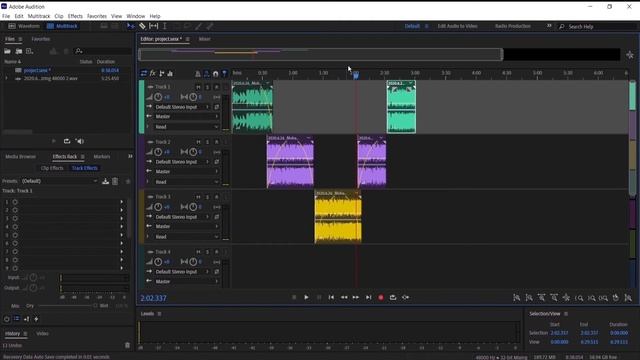Import File icon in Files panel
The image size is (640, 360).
19,51
